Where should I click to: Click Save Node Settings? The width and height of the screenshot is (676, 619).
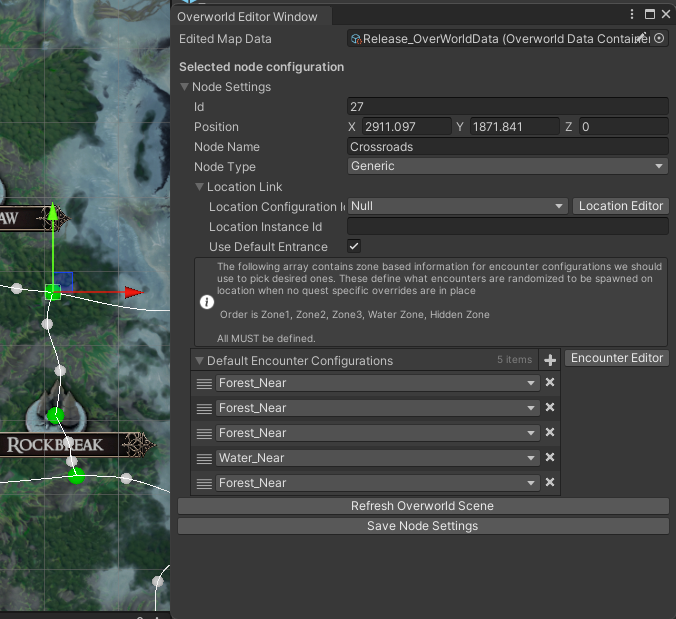point(423,526)
